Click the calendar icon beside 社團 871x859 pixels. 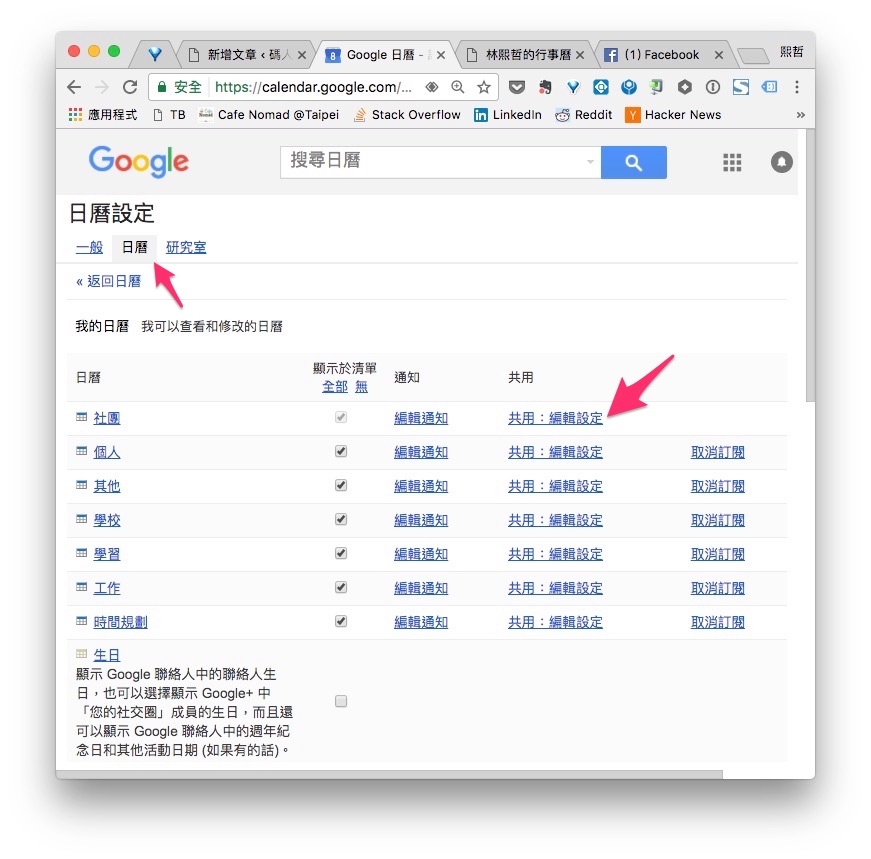pyautogui.click(x=82, y=417)
